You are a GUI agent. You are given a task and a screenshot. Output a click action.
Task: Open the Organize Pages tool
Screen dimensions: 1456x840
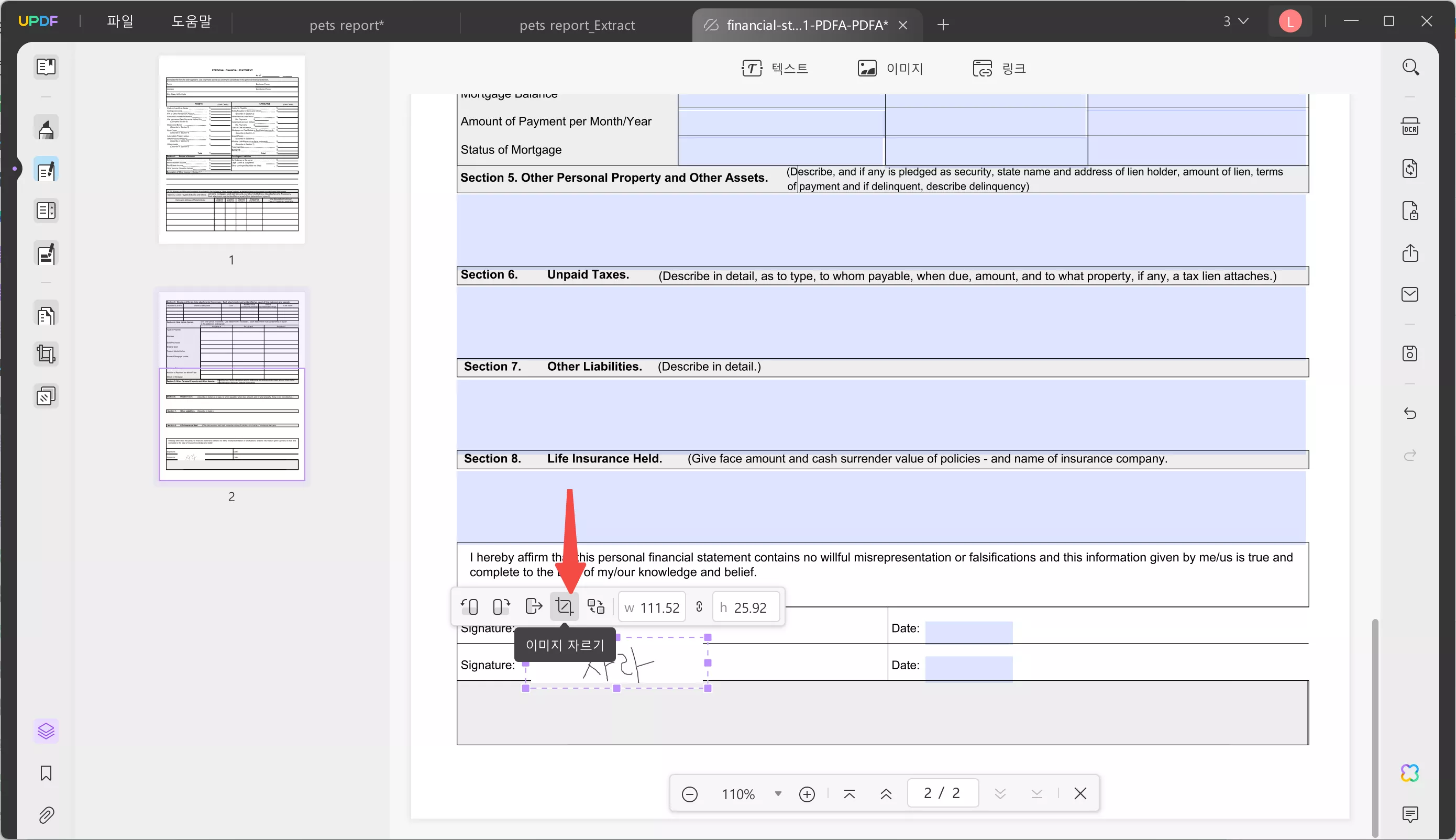pyautogui.click(x=46, y=314)
